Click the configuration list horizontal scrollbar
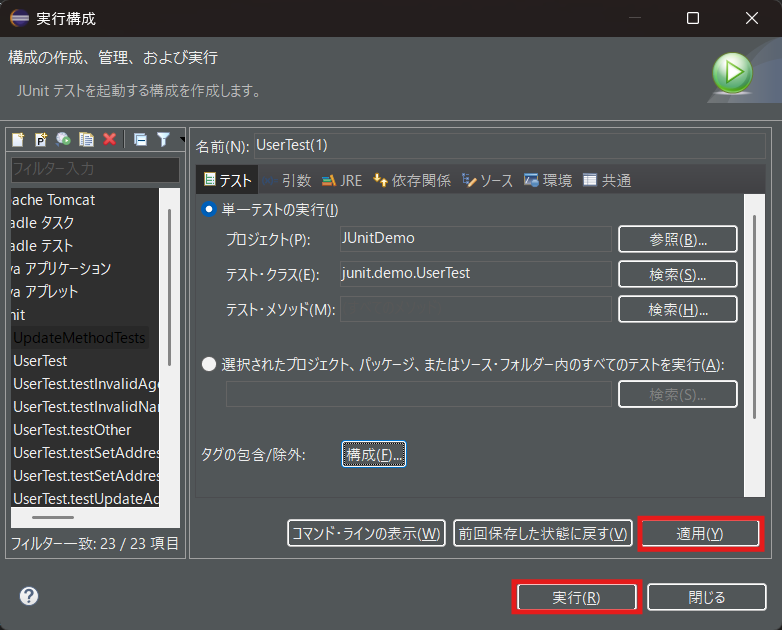 (x=53, y=517)
